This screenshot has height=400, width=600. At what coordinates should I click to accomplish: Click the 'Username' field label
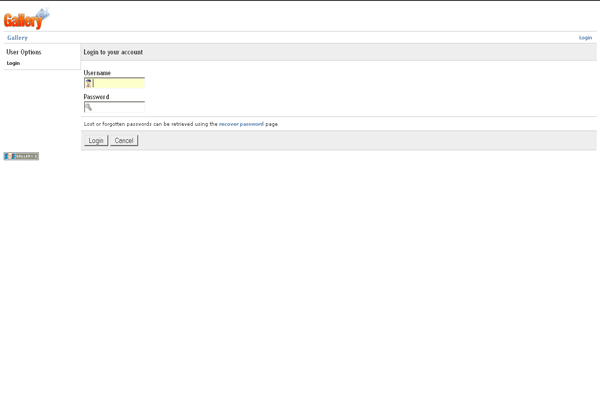(x=97, y=73)
